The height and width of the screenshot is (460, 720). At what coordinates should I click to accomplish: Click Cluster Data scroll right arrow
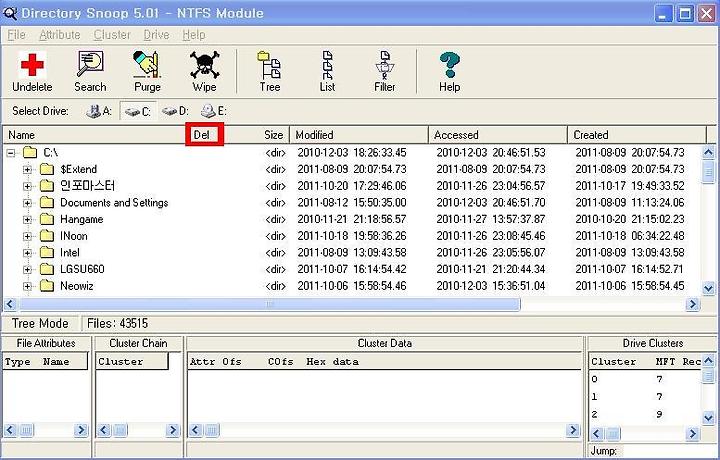pos(573,430)
